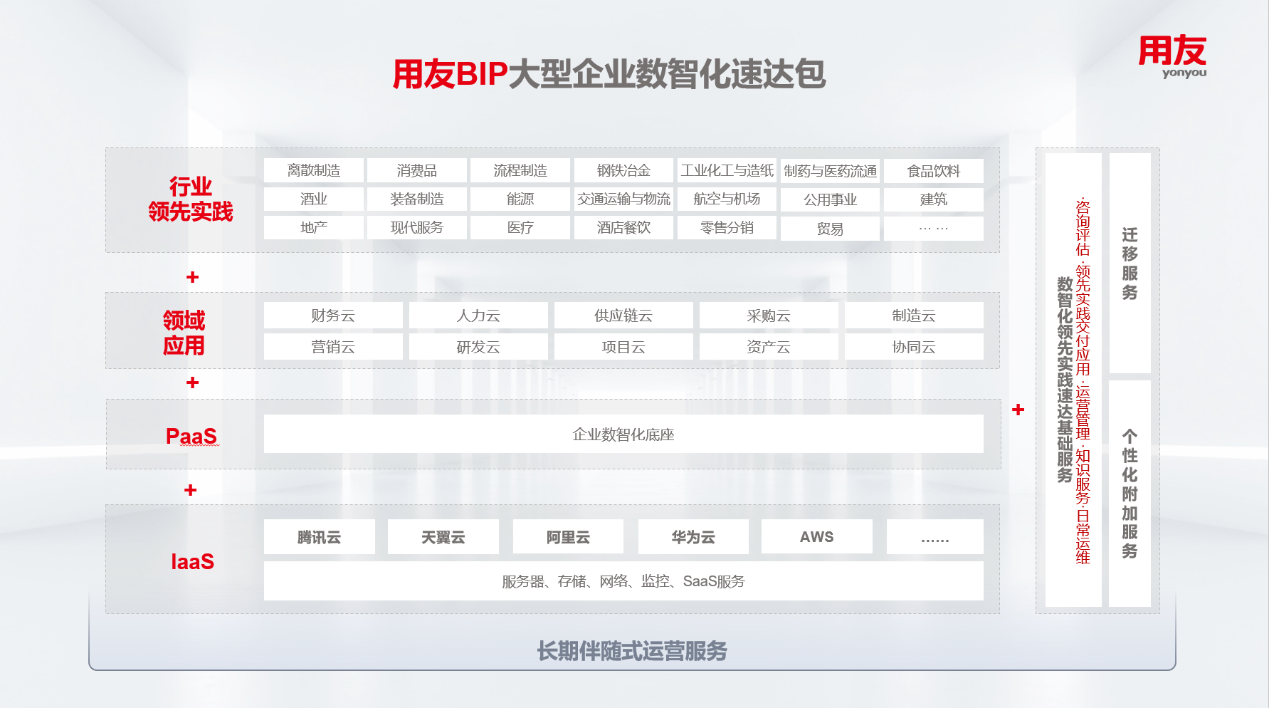Open the 财务云 domain application
This screenshot has height=708, width=1269.
[x=333, y=316]
